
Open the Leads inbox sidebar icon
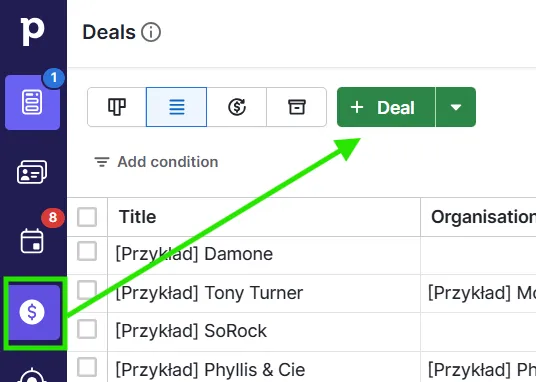tap(32, 102)
